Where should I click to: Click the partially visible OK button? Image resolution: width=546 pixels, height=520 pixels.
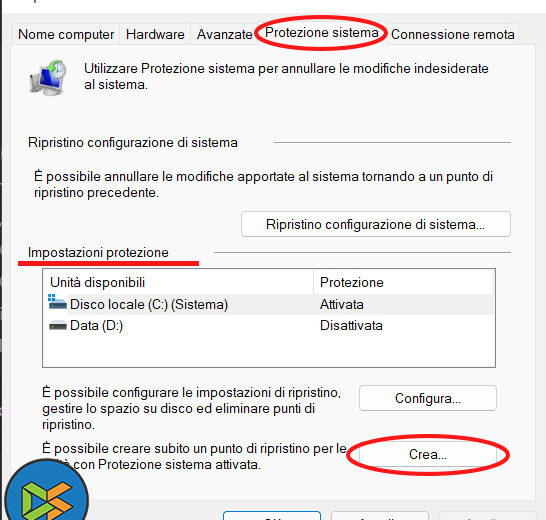click(272, 516)
